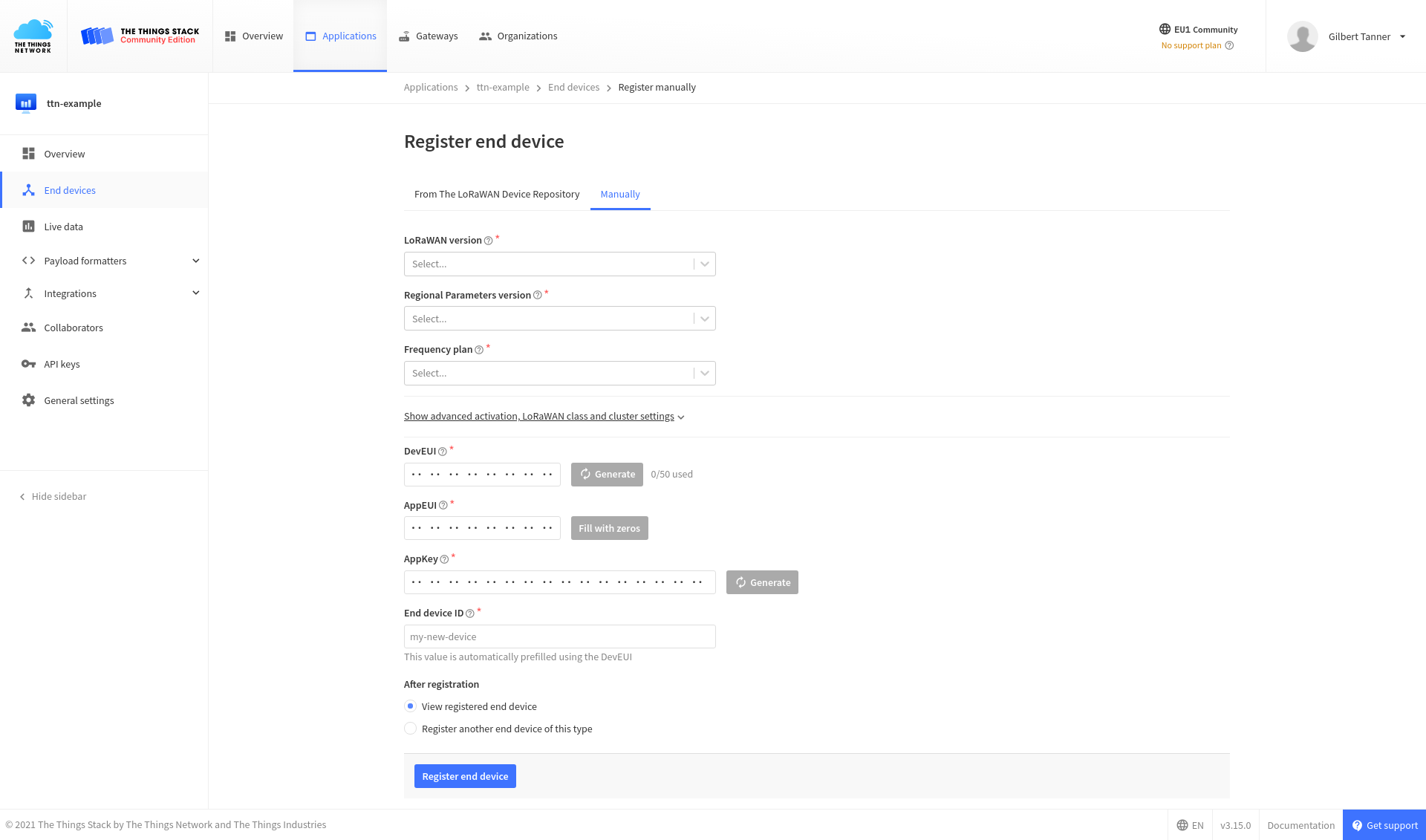Select Register another end device radio button
Image resolution: width=1426 pixels, height=840 pixels.
pos(409,728)
